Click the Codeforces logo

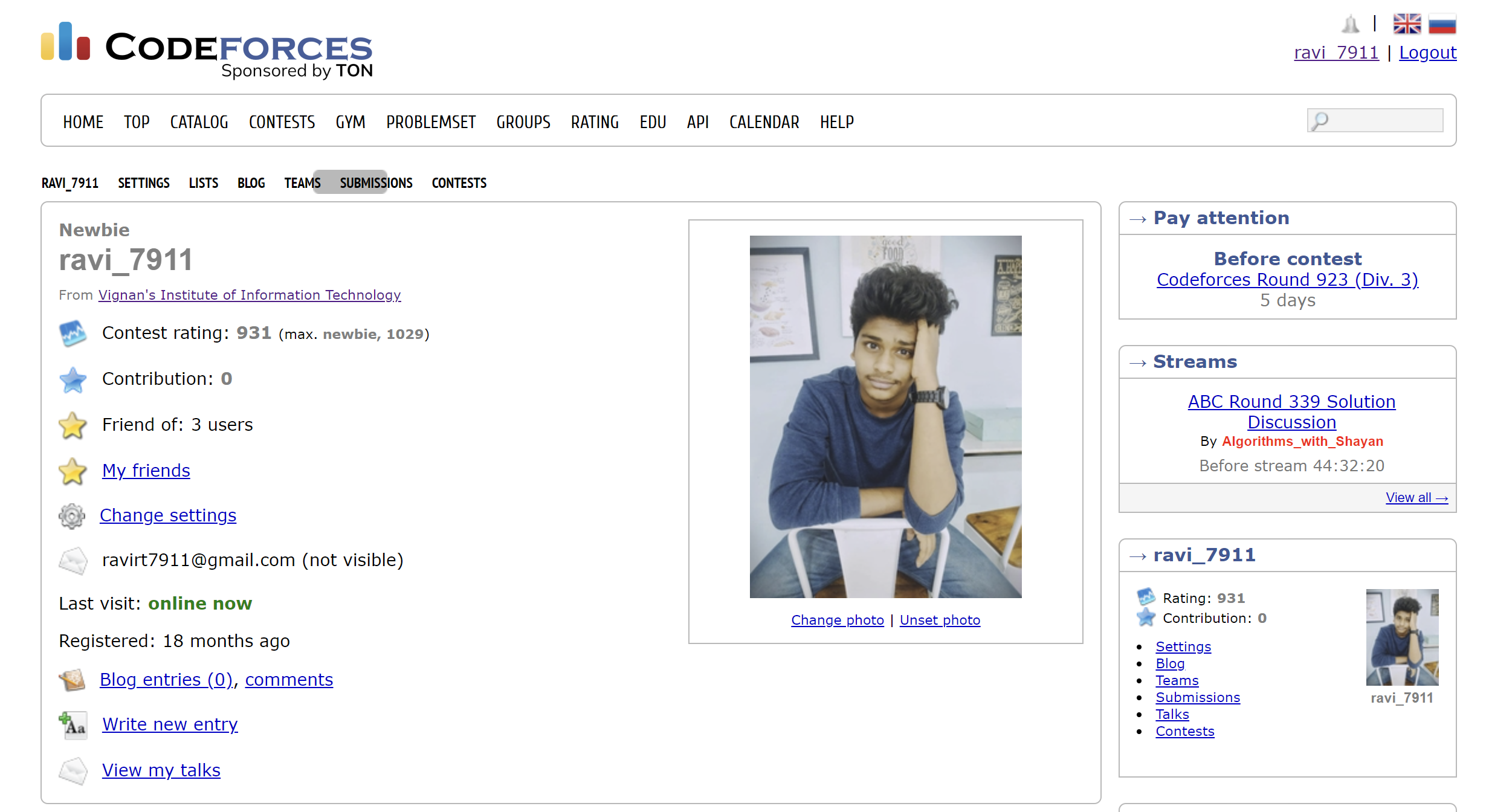coord(207,50)
